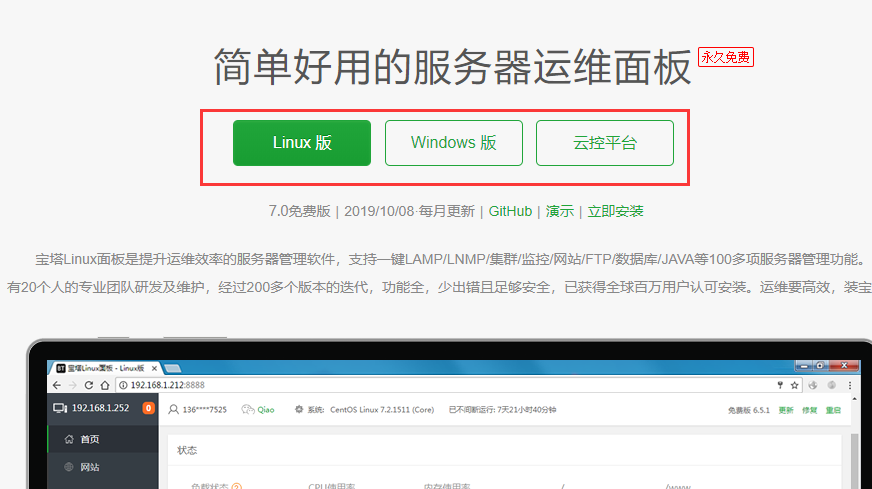Click the browser home icon
This screenshot has width=872, height=489.
(x=105, y=385)
